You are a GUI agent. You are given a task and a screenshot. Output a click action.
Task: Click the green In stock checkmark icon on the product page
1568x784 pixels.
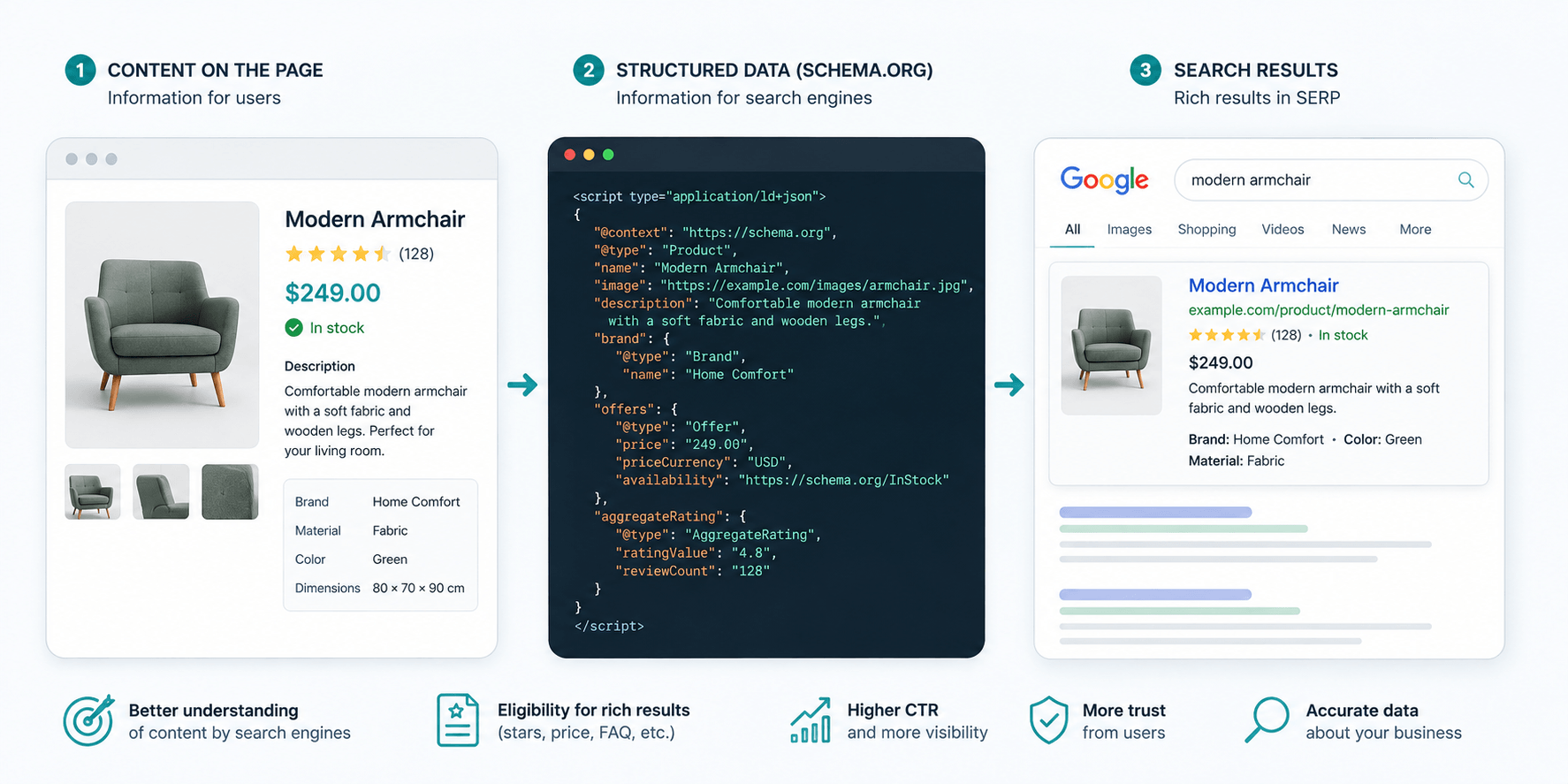(293, 328)
